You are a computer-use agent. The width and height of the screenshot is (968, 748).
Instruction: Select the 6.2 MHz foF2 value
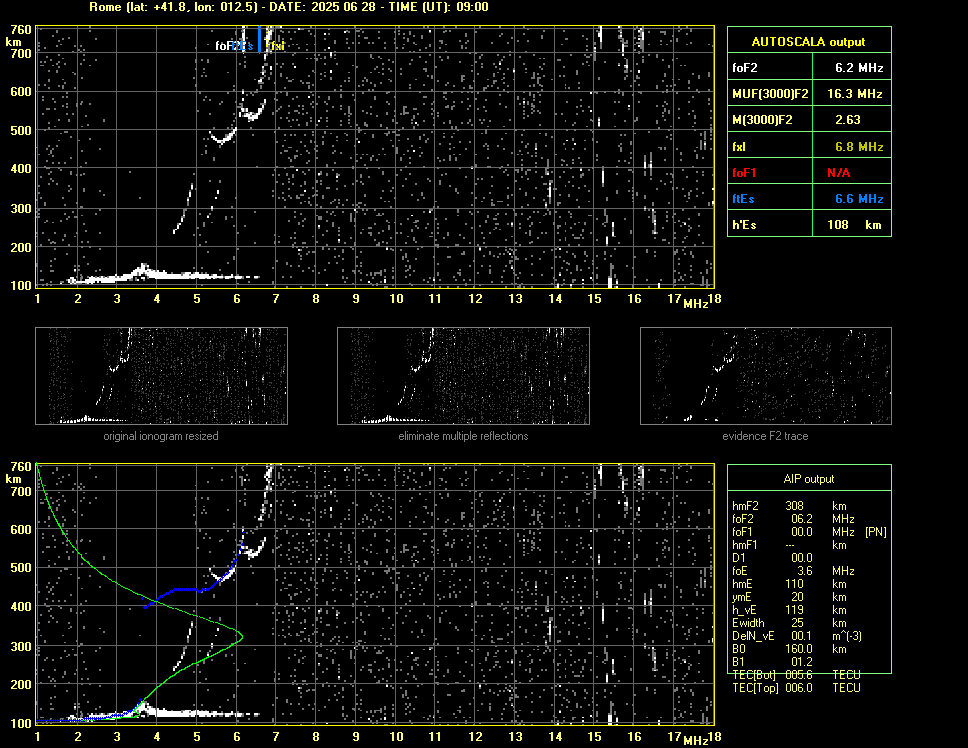[859, 68]
